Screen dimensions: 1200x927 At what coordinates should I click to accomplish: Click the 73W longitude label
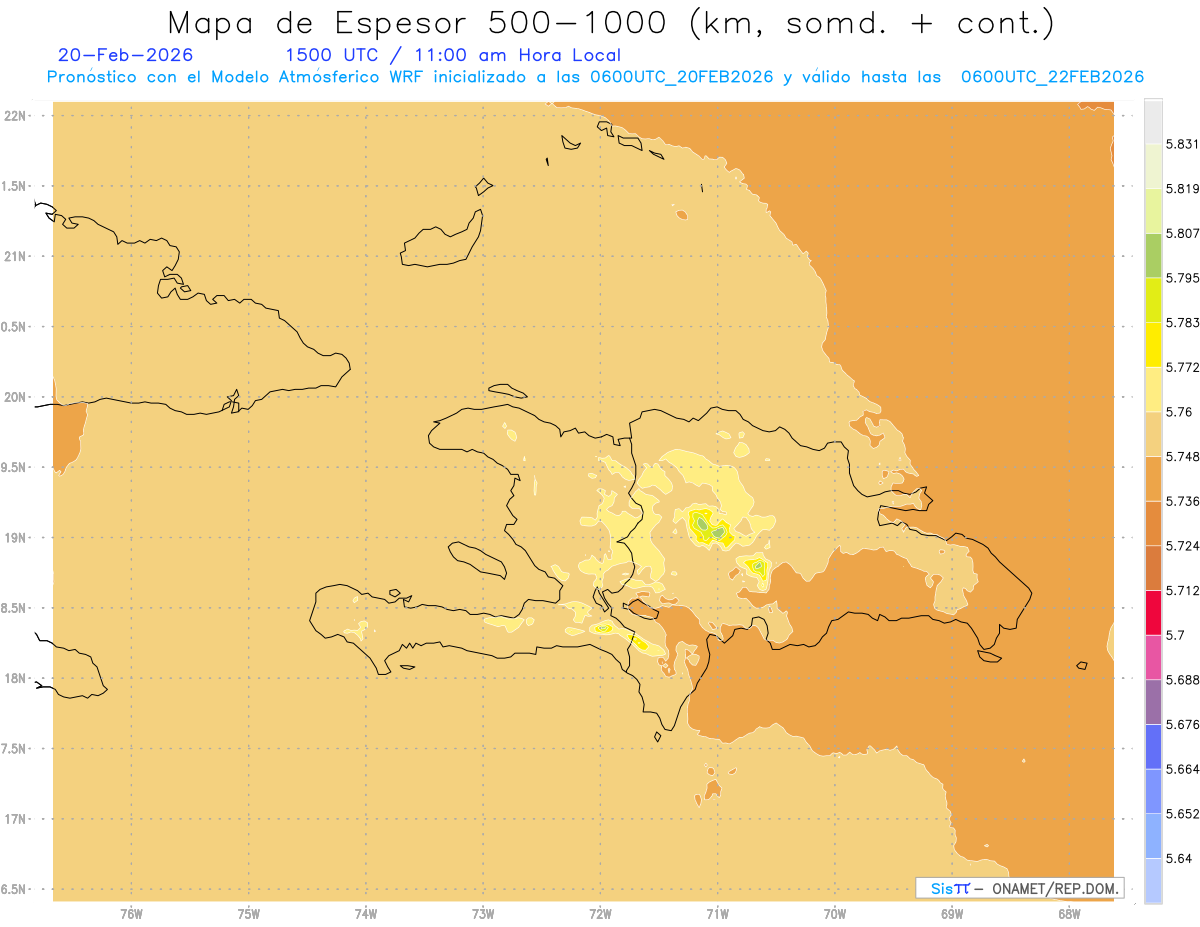(x=483, y=913)
